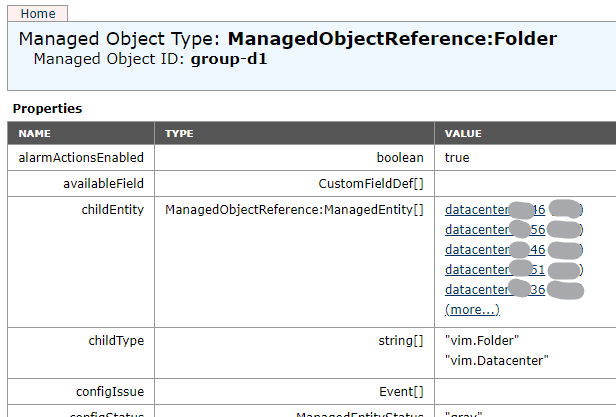This screenshot has height=417, width=616.
Task: Select the childEntity property name
Action: (112, 210)
